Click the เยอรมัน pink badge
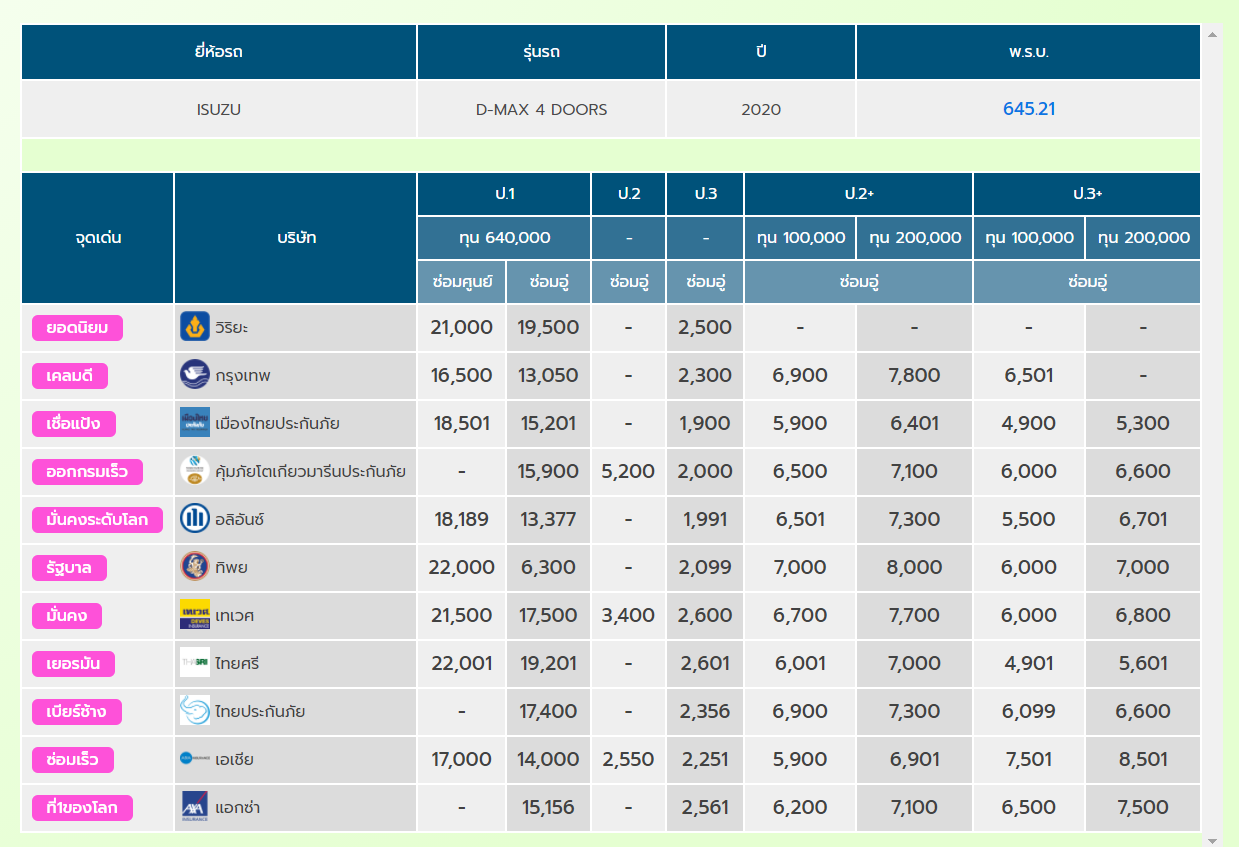The height and width of the screenshot is (847, 1239). (73, 664)
